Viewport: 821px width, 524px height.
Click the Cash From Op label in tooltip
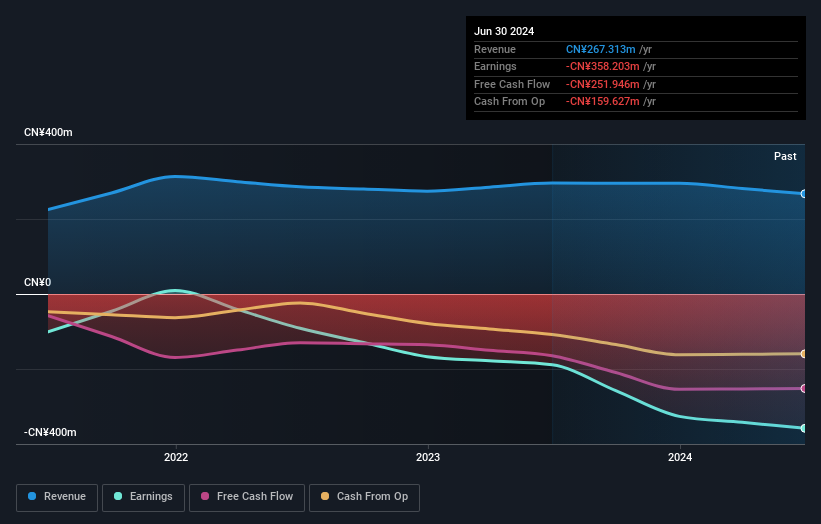[509, 102]
